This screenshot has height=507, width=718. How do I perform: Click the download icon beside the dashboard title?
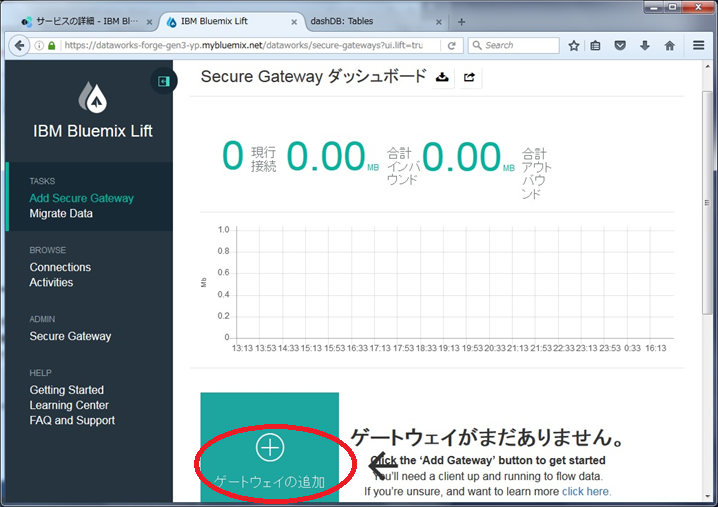click(443, 78)
